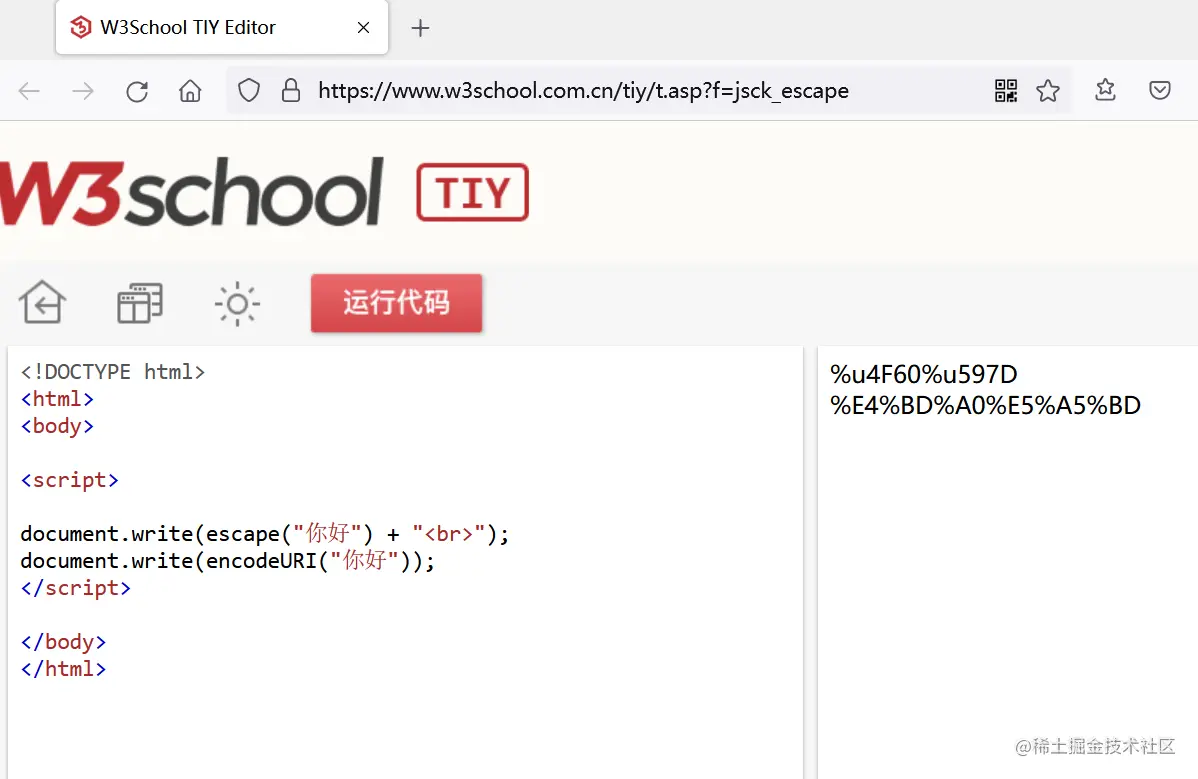1198x779 pixels.
Task: Reload the page with the refresh icon
Action: point(137,90)
